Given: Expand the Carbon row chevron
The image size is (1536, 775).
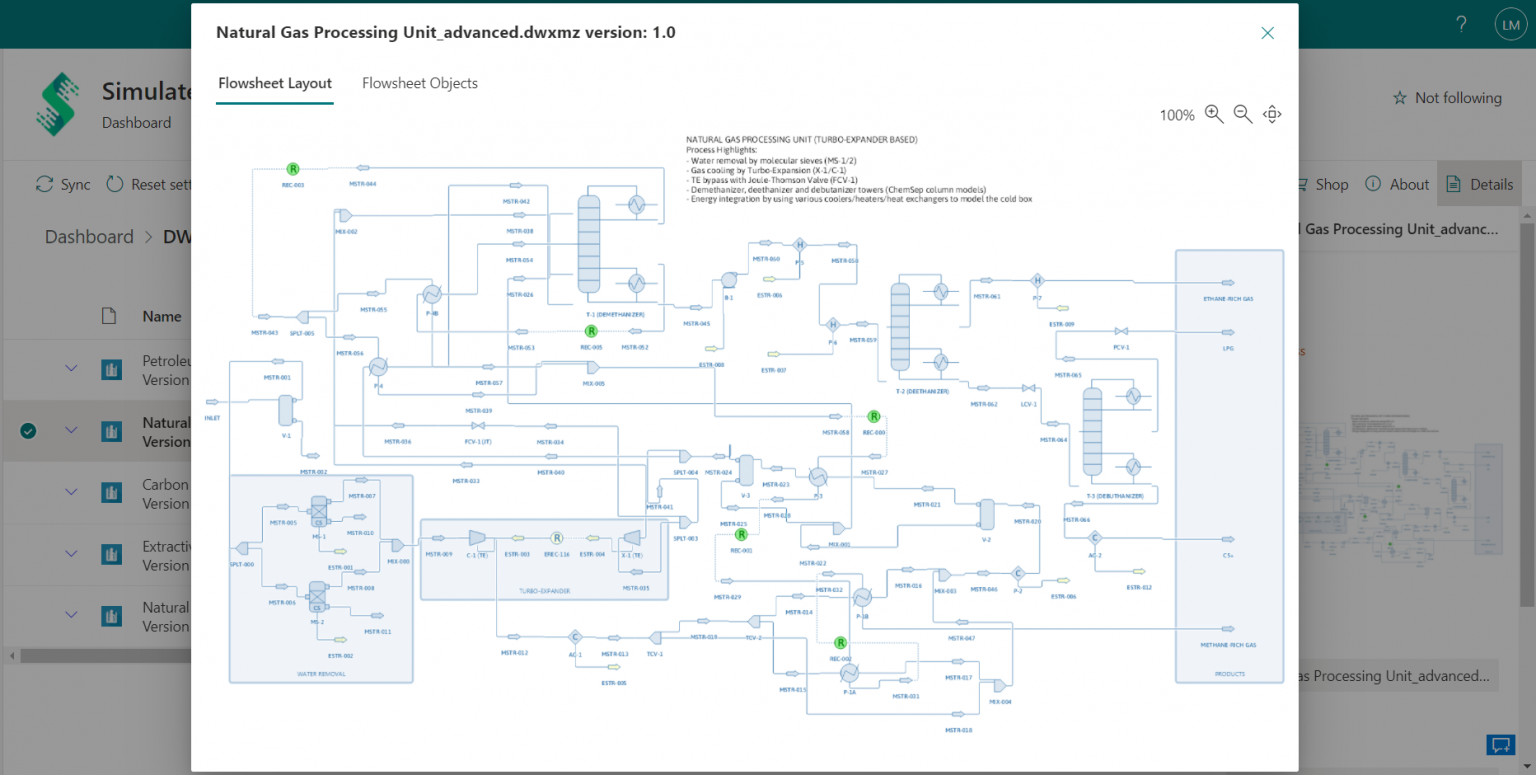Looking at the screenshot, I should (71, 493).
